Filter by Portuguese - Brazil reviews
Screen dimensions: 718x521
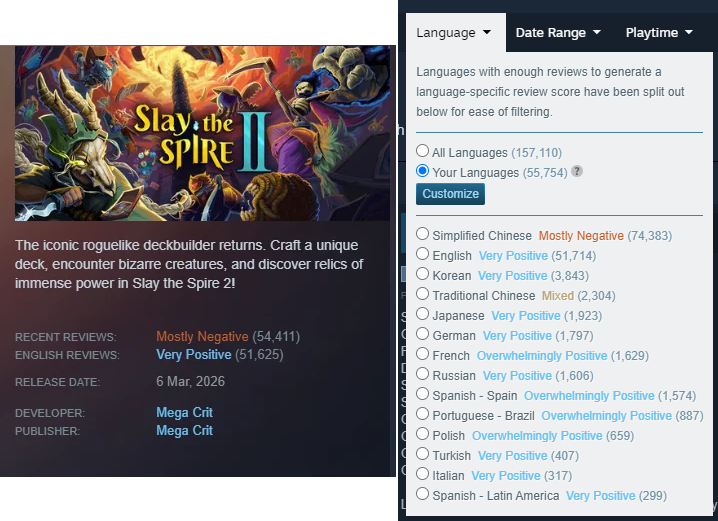click(x=422, y=414)
